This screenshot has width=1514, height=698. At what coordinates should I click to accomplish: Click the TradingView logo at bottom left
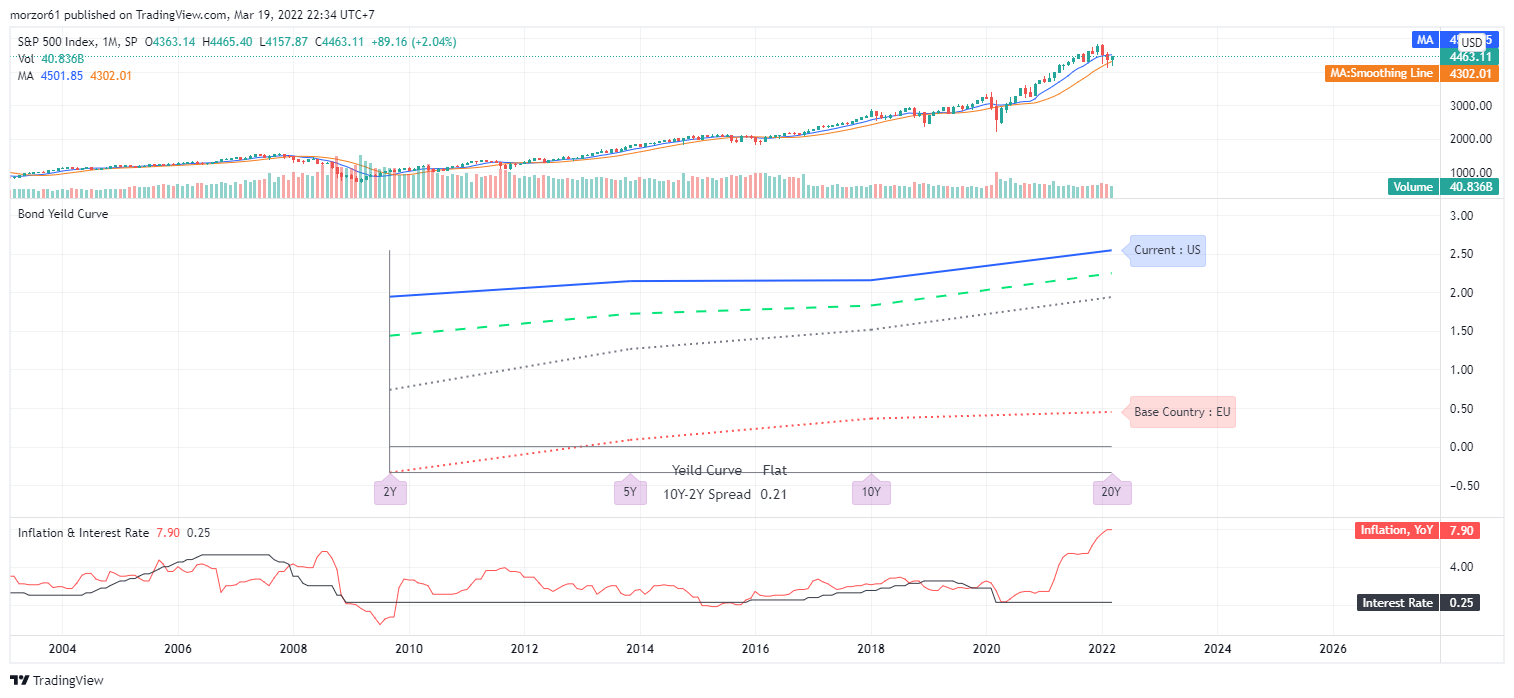point(57,680)
